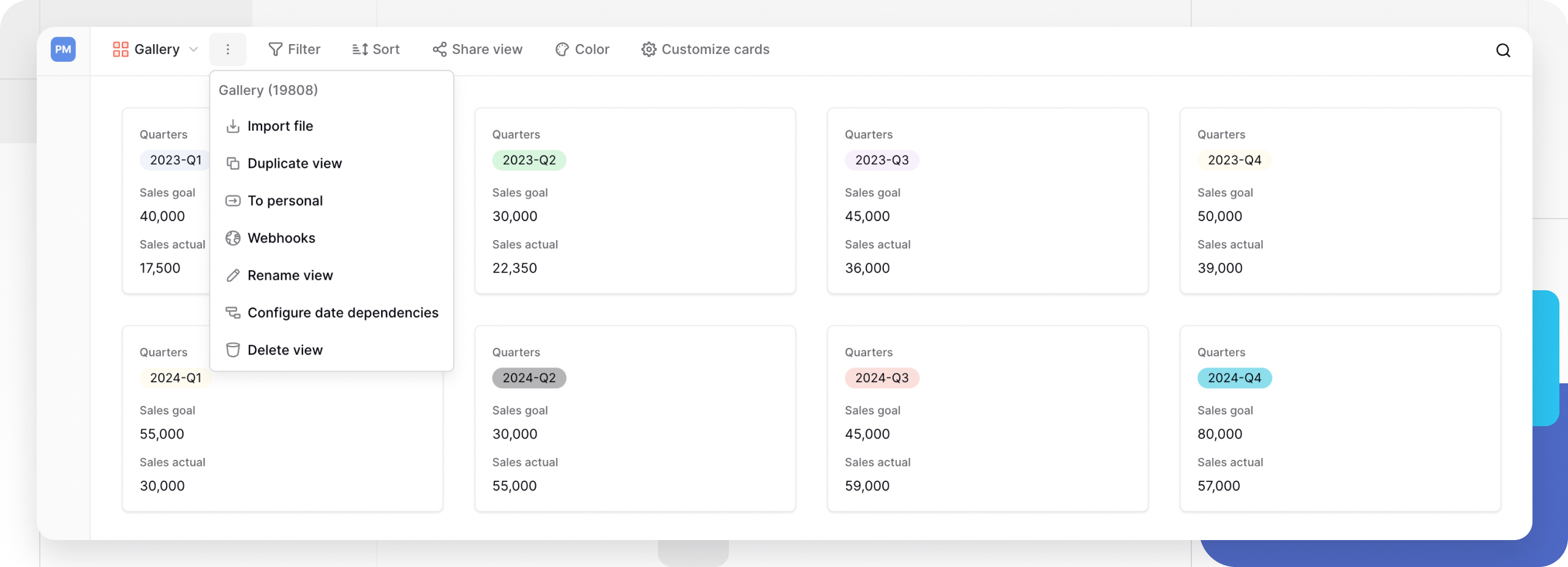Open the Gallery view dropdown chevron
This screenshot has width=1568, height=567.
pyautogui.click(x=194, y=49)
